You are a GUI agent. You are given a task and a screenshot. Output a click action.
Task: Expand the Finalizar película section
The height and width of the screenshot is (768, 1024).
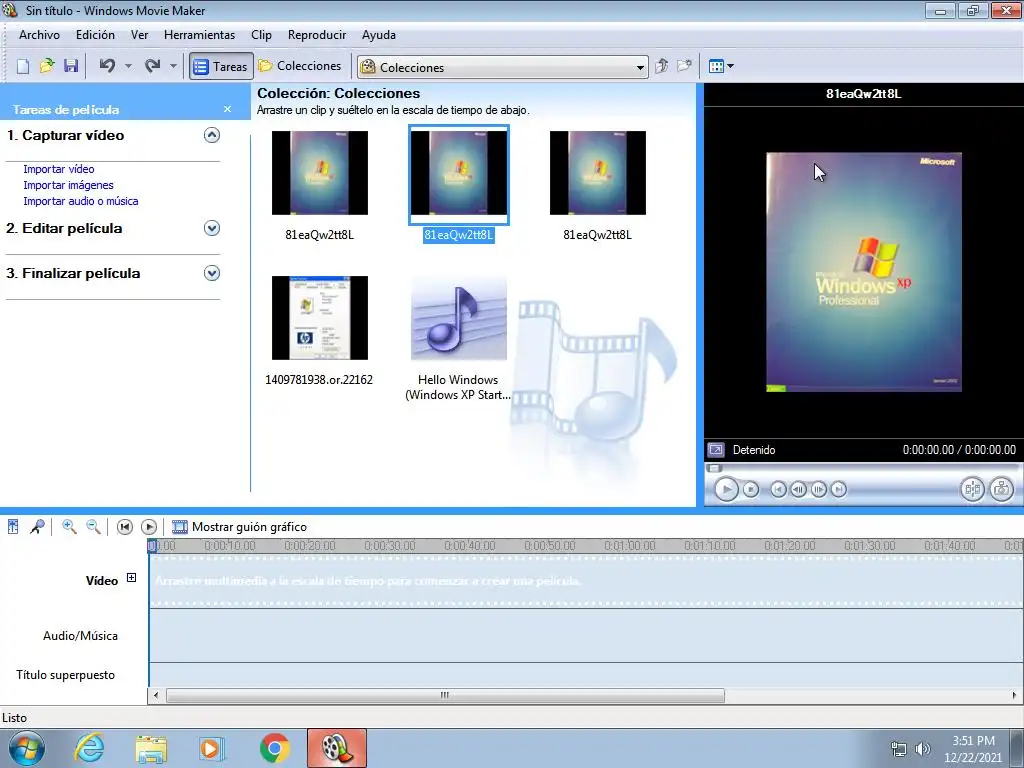(212, 273)
